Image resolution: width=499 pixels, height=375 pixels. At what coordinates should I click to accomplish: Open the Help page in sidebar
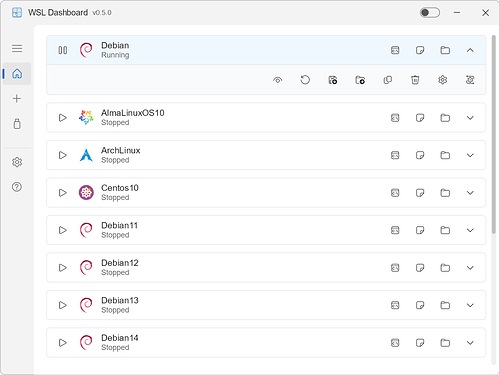tap(17, 187)
